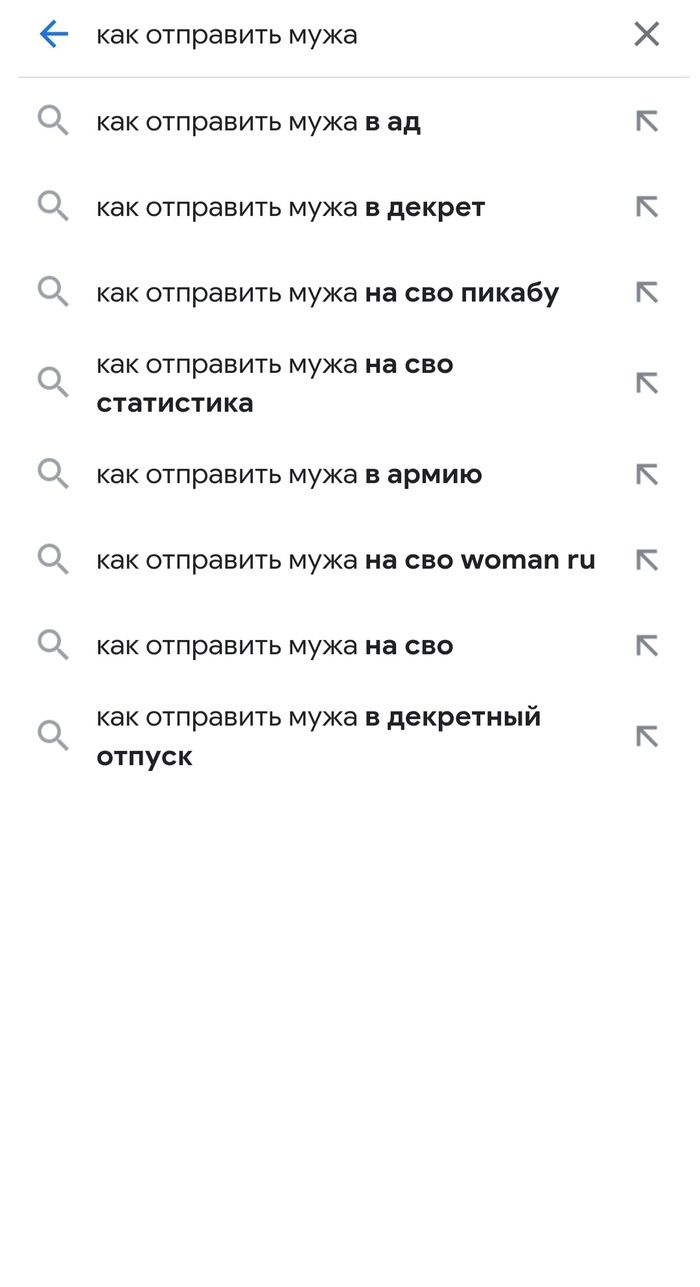The height and width of the screenshot is (1287, 700).
Task: Select suggestion "на сво woman ru"
Action: coord(345,560)
